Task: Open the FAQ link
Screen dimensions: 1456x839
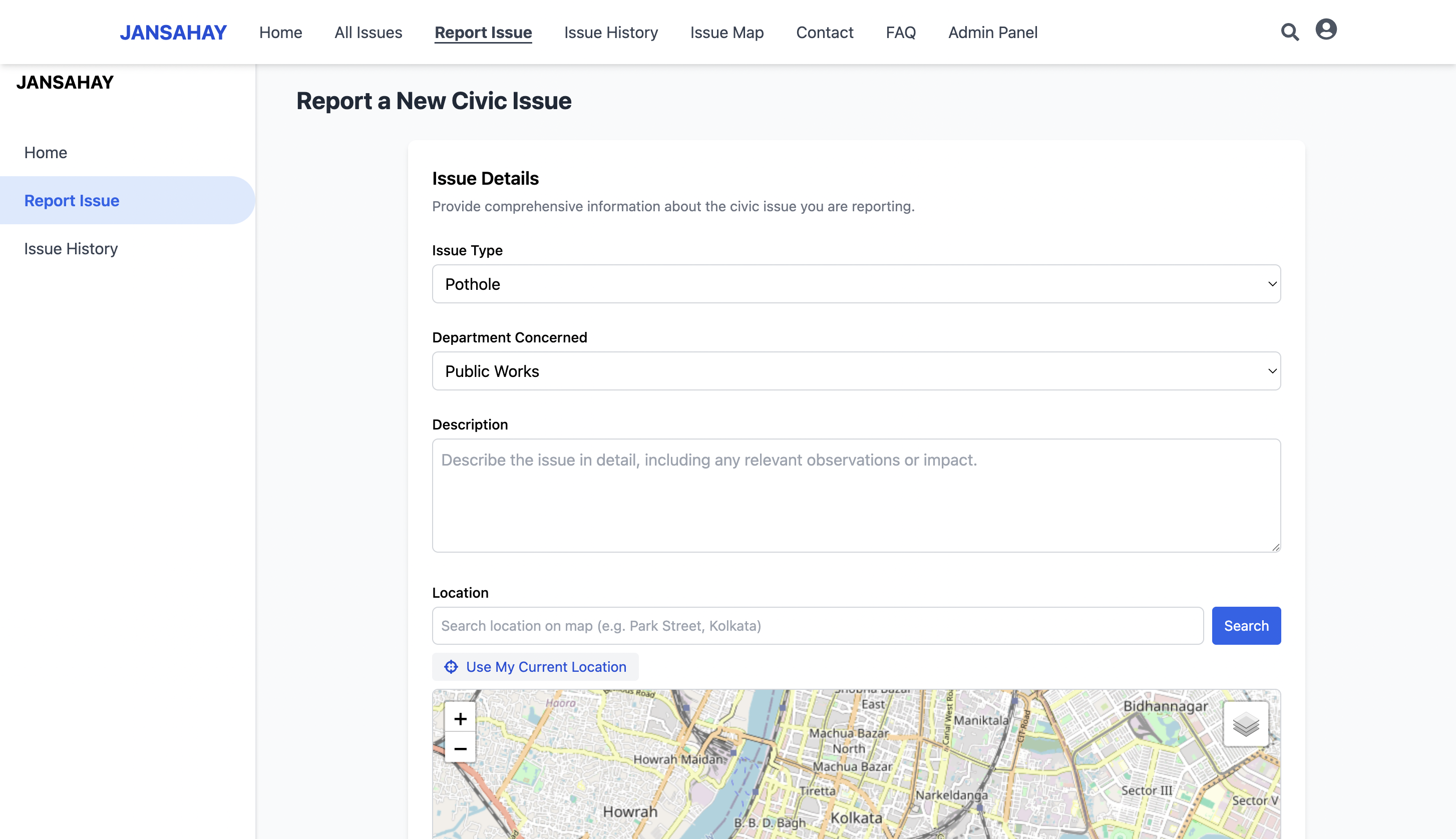Action: coord(901,32)
